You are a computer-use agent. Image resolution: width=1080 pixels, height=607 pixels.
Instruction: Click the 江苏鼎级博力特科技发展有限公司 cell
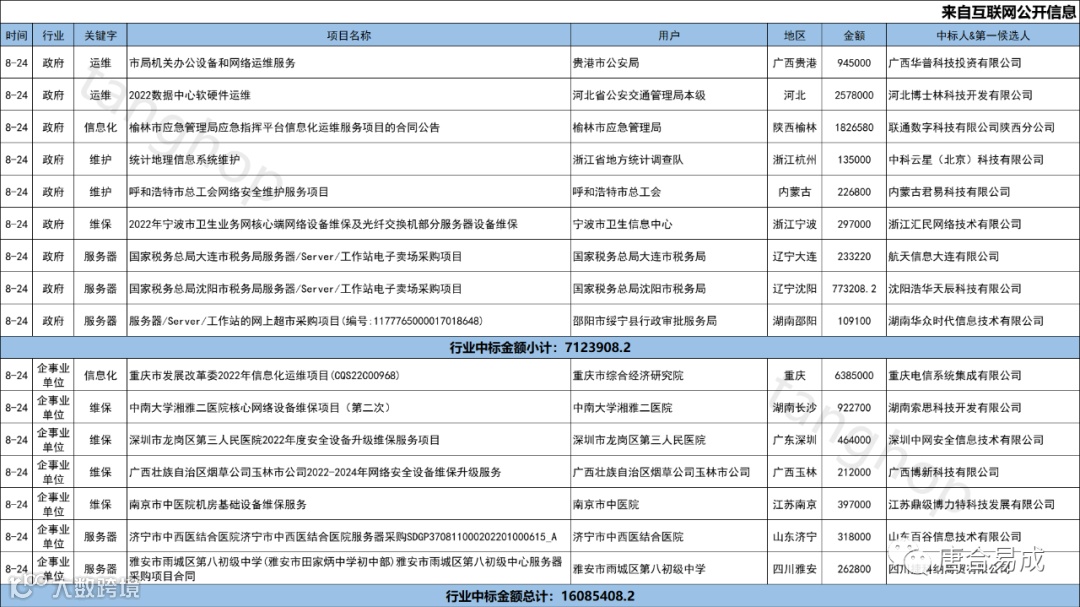pyautogui.click(x=983, y=504)
